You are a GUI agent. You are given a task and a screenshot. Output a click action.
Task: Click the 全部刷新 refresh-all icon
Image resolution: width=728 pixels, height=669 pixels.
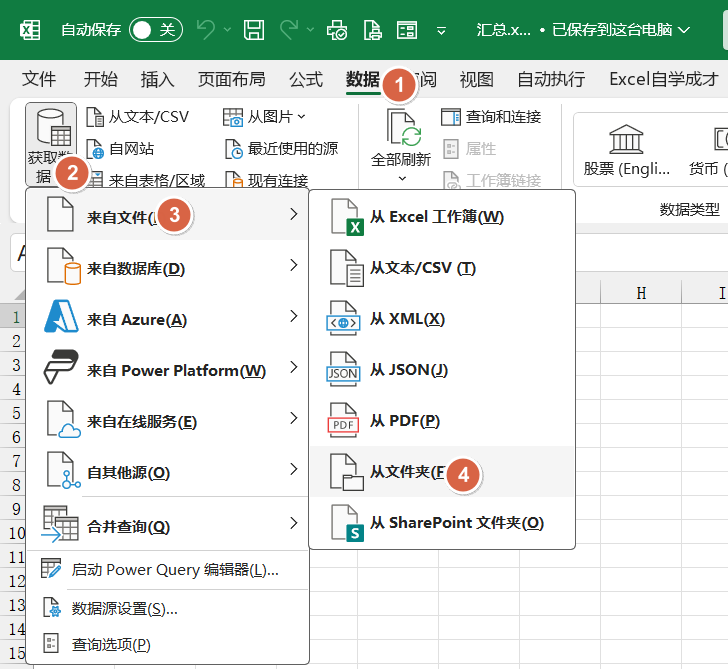click(x=401, y=130)
